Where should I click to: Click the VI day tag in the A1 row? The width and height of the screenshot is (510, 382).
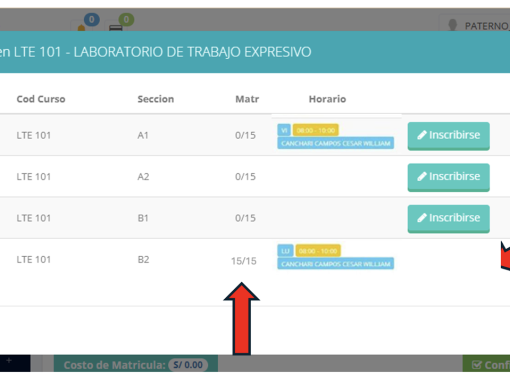(284, 130)
